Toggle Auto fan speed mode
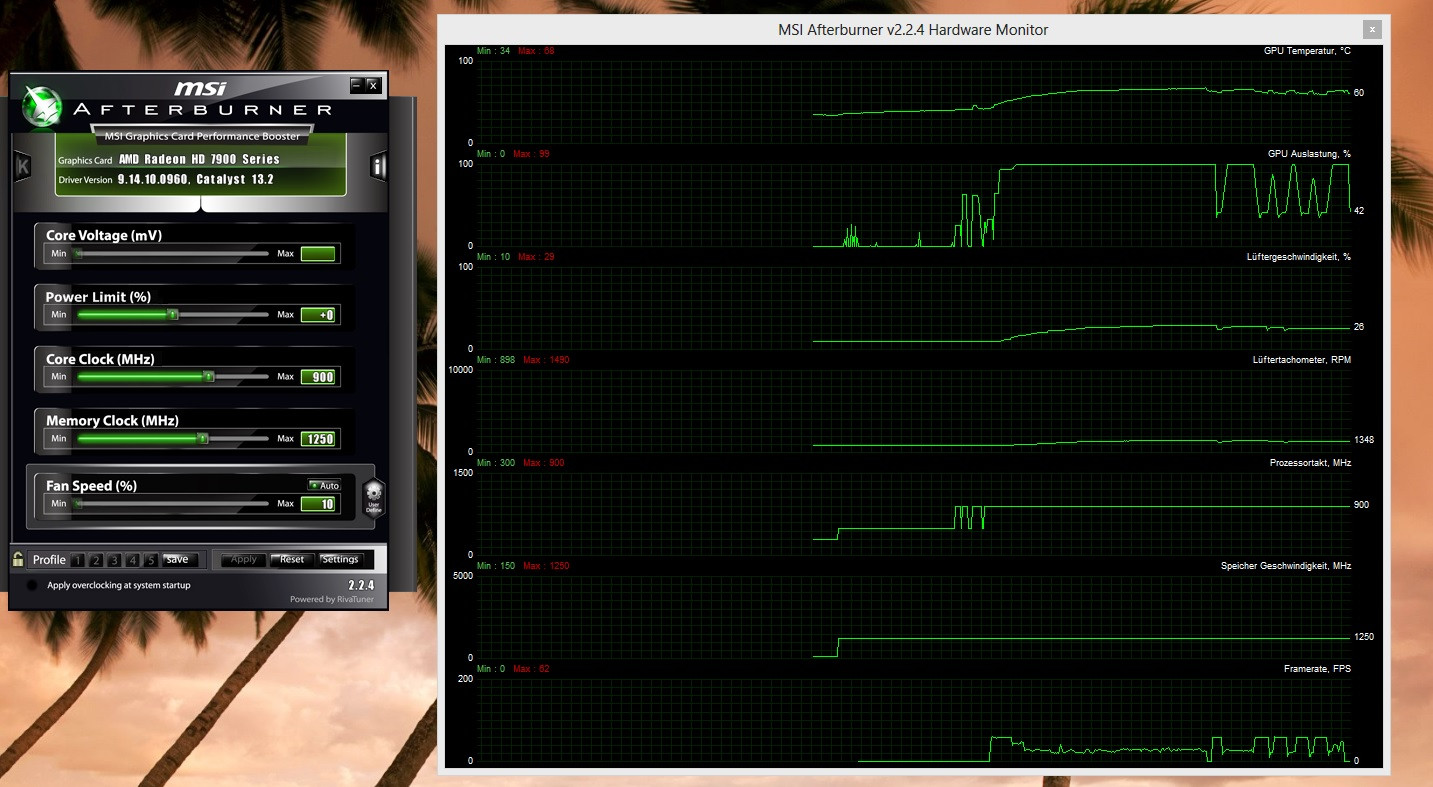The image size is (1433, 787). [324, 485]
